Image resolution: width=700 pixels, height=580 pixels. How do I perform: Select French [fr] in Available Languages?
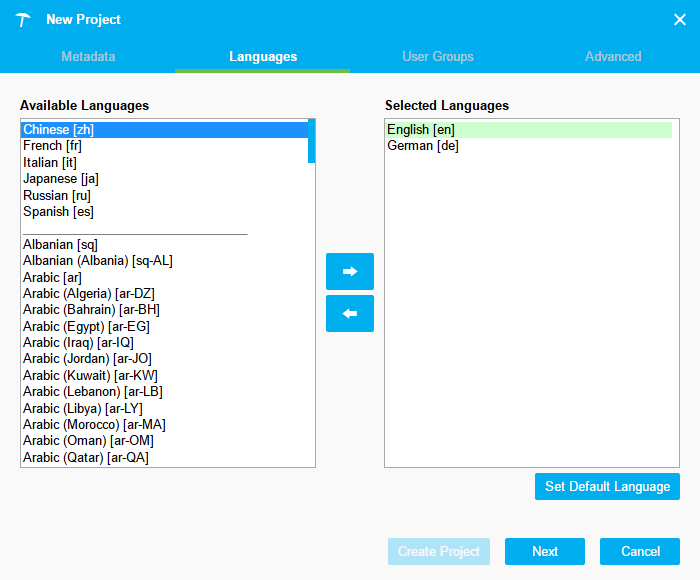52,146
